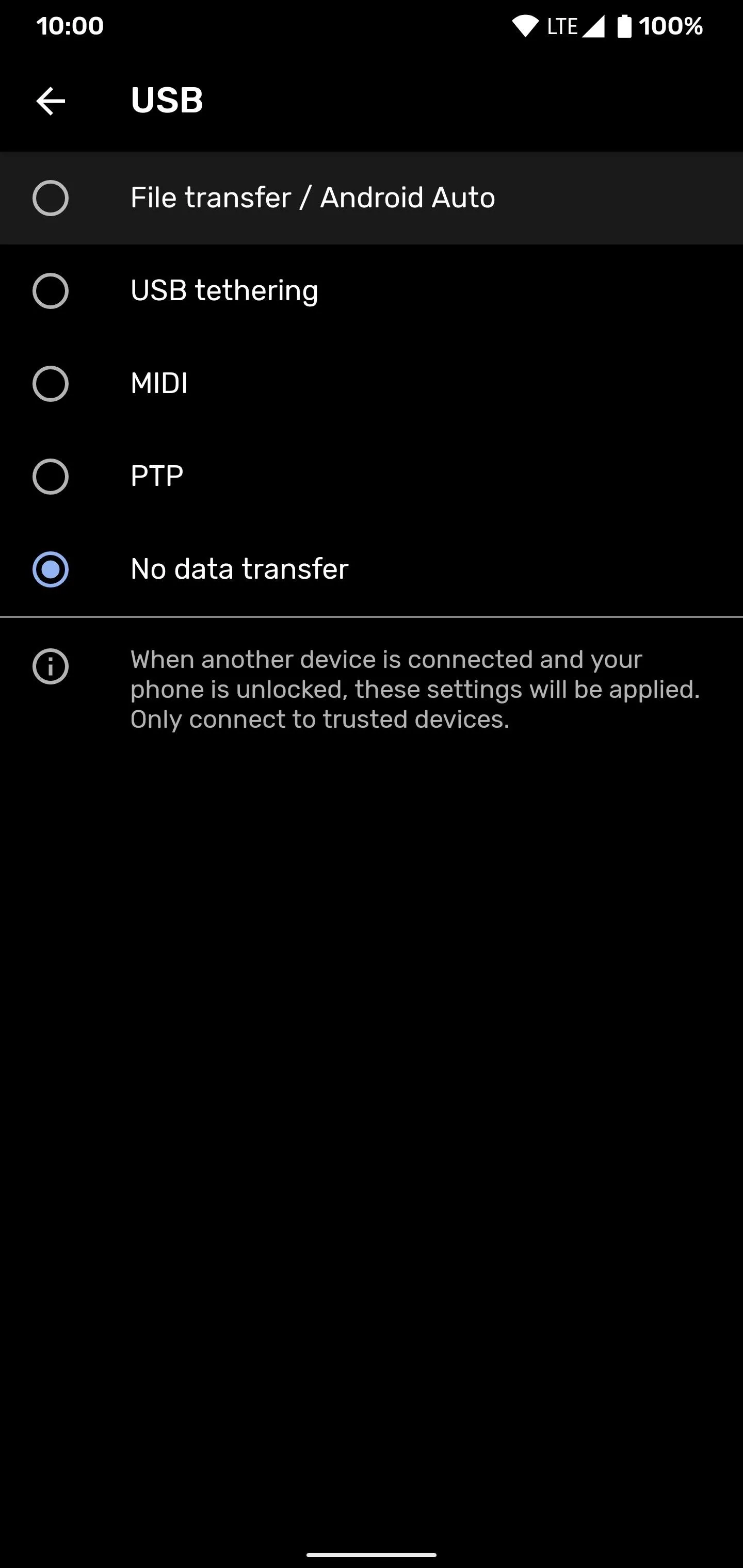Viewport: 743px width, 1568px height.
Task: Select File transfer / Android Auto radio button
Action: coord(51,198)
